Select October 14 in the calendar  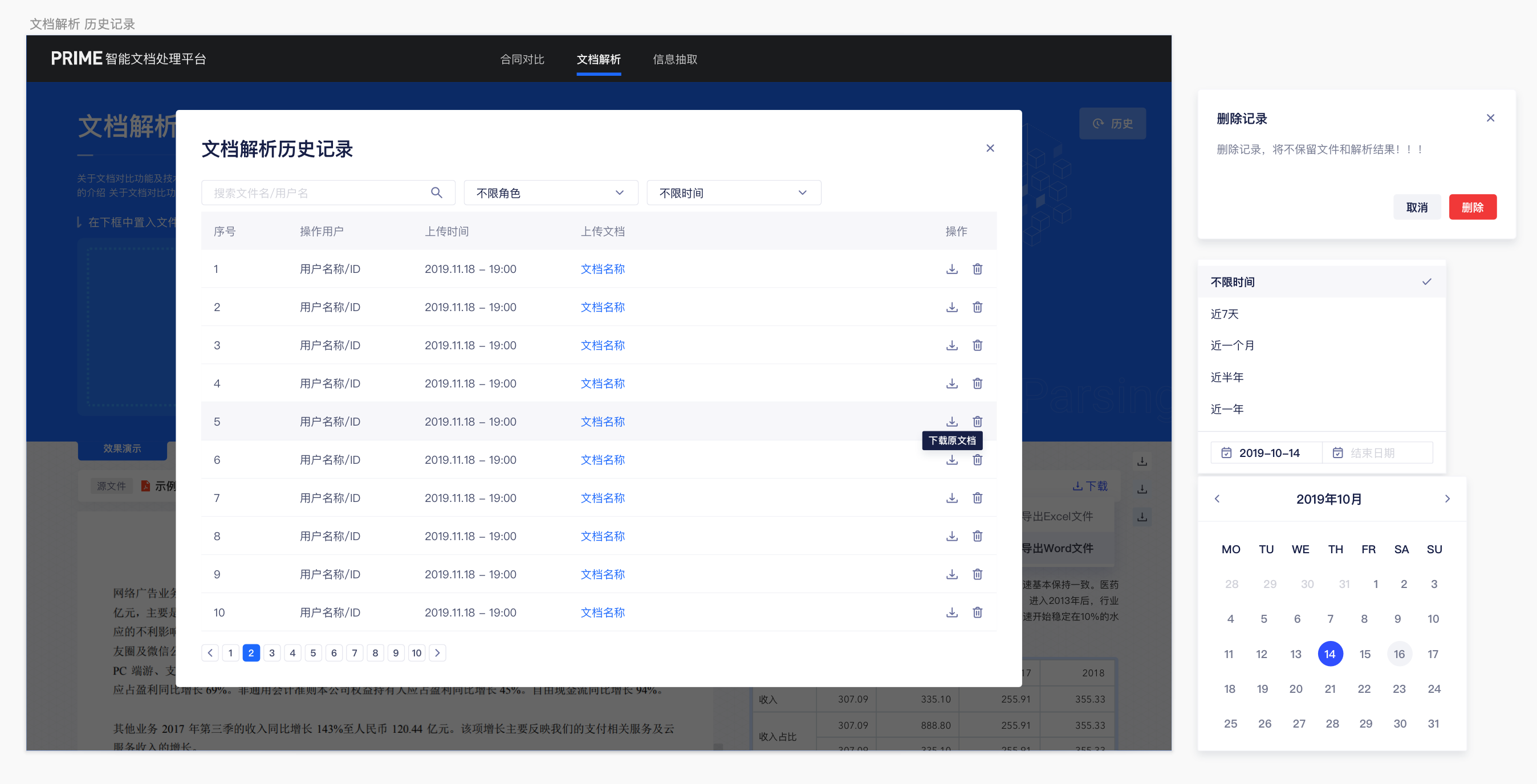coord(1330,654)
